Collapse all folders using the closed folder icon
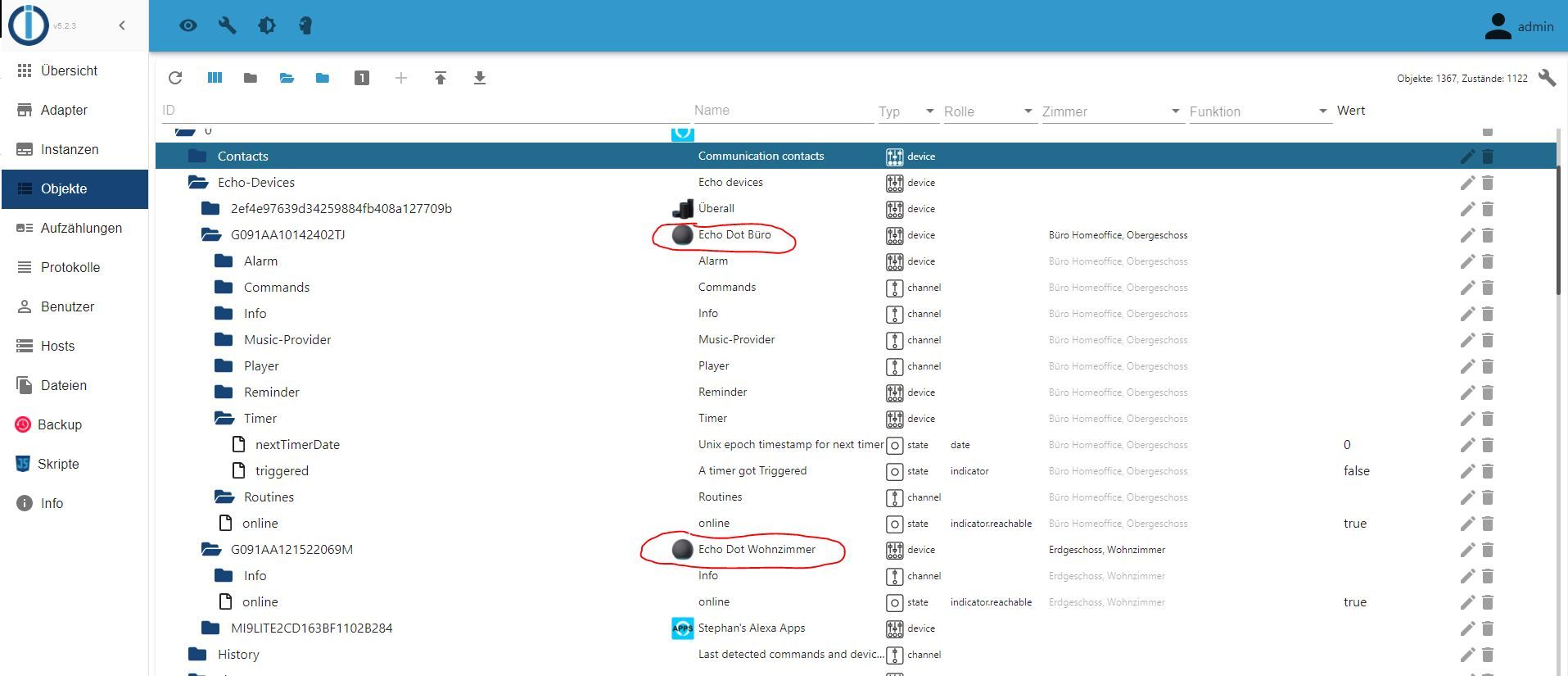The width and height of the screenshot is (1568, 676). 251,78
